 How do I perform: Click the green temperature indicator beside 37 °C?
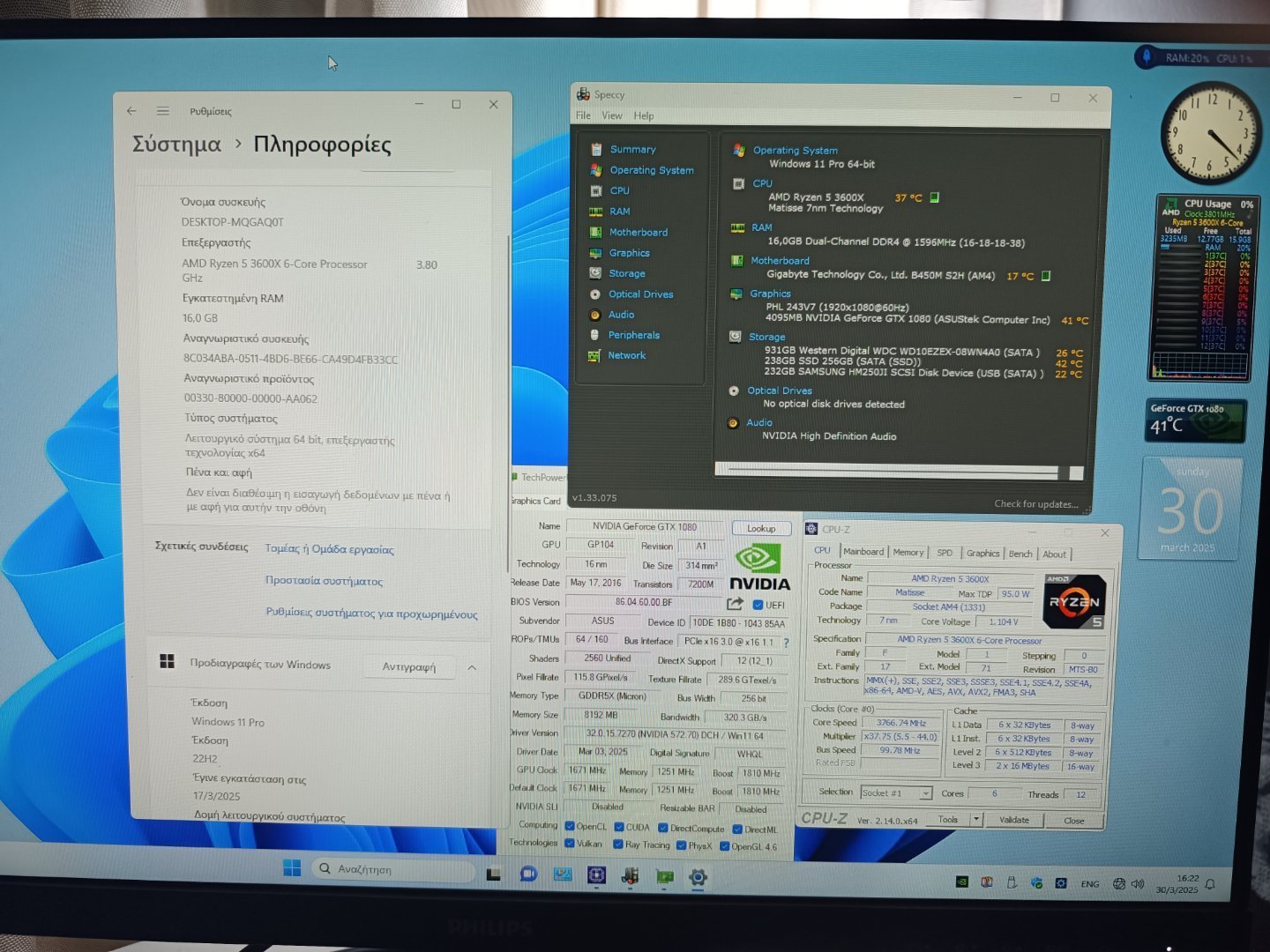tap(935, 197)
